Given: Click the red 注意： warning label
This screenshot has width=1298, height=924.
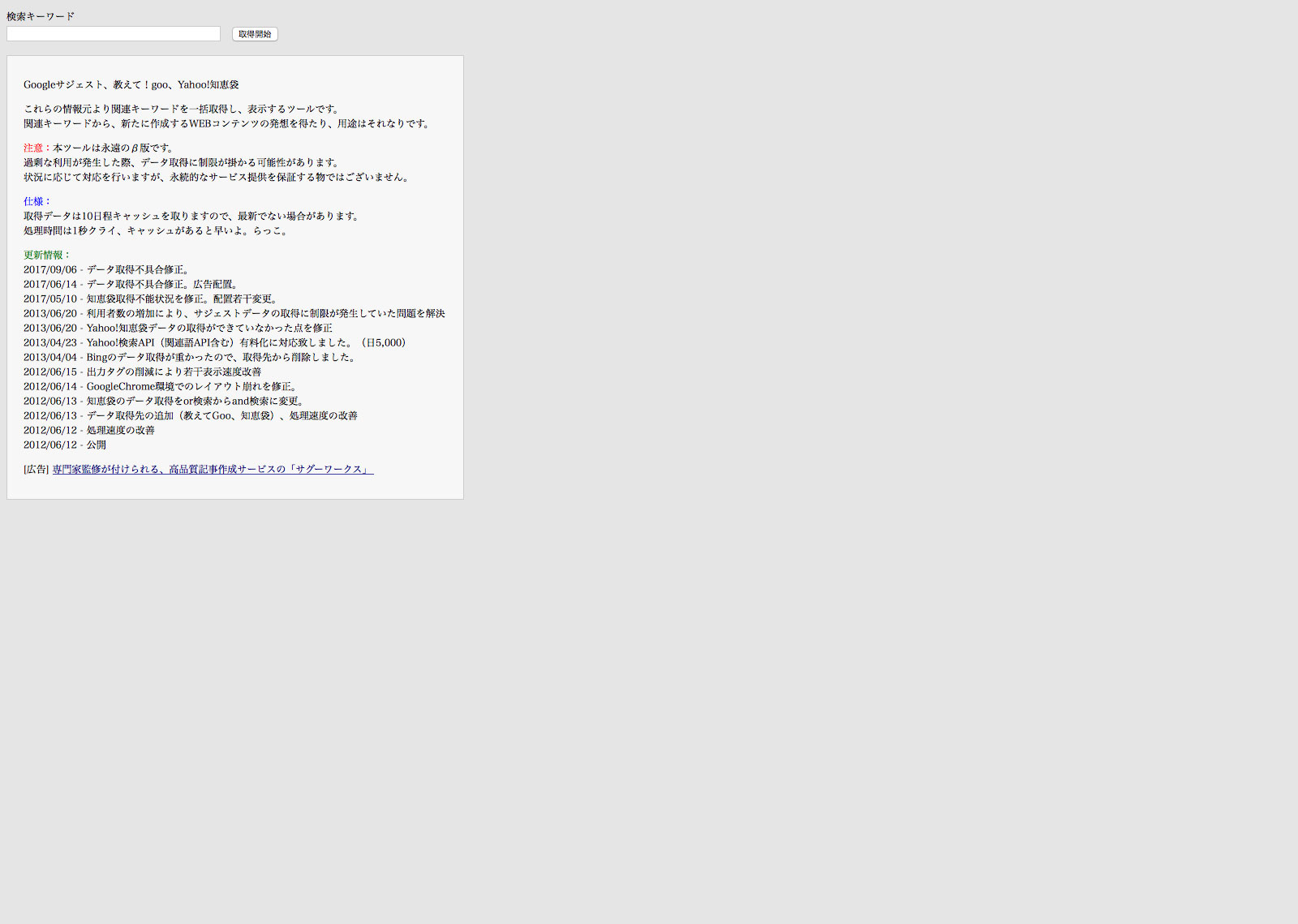Looking at the screenshot, I should (37, 148).
